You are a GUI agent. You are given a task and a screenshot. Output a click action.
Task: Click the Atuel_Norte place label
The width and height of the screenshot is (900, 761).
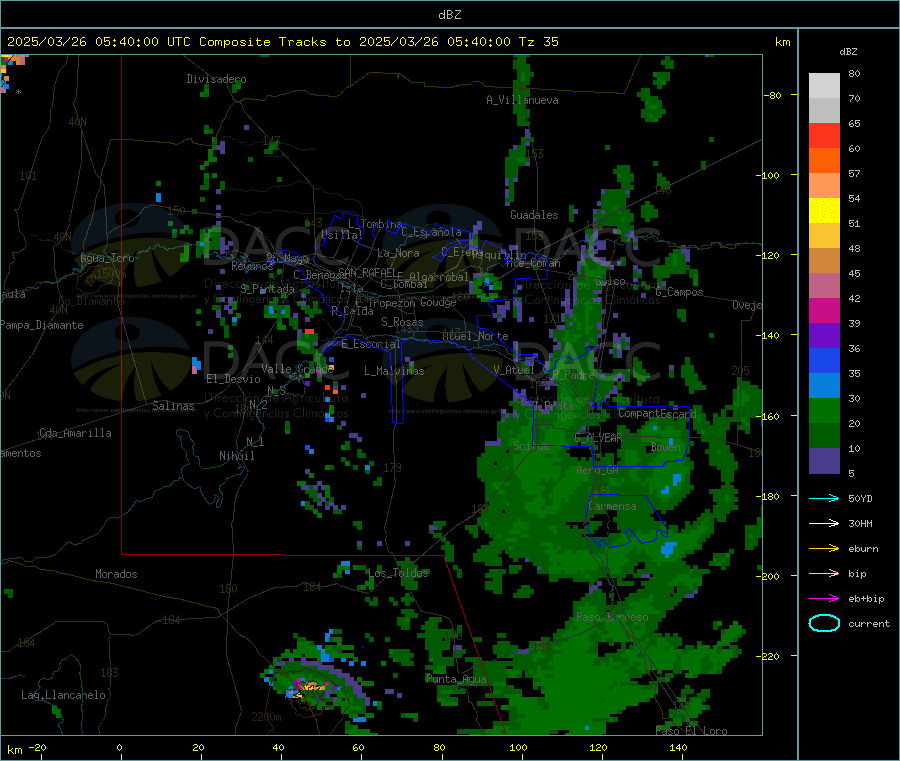(475, 336)
